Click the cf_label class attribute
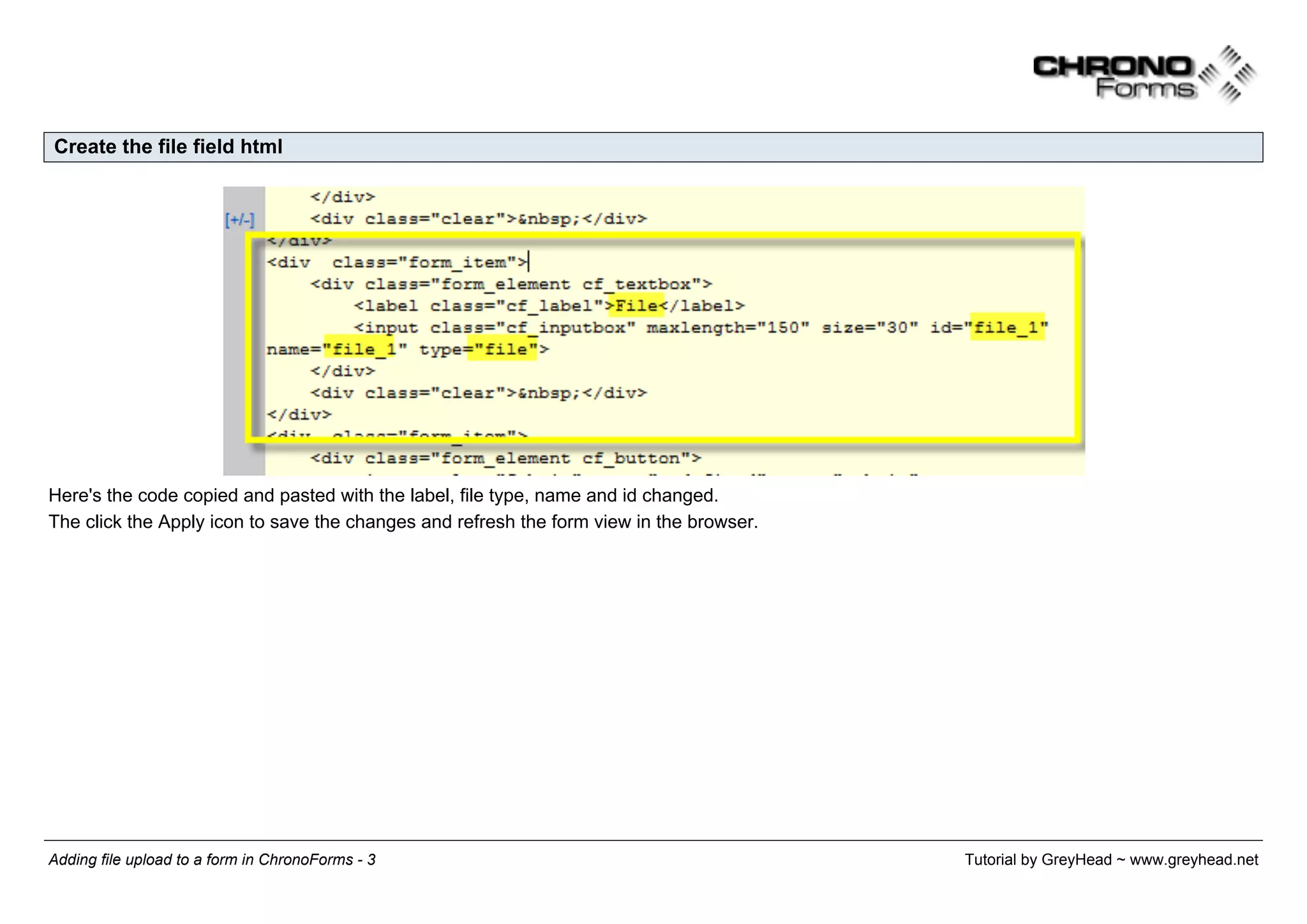The image size is (1307, 924). pyautogui.click(x=517, y=306)
